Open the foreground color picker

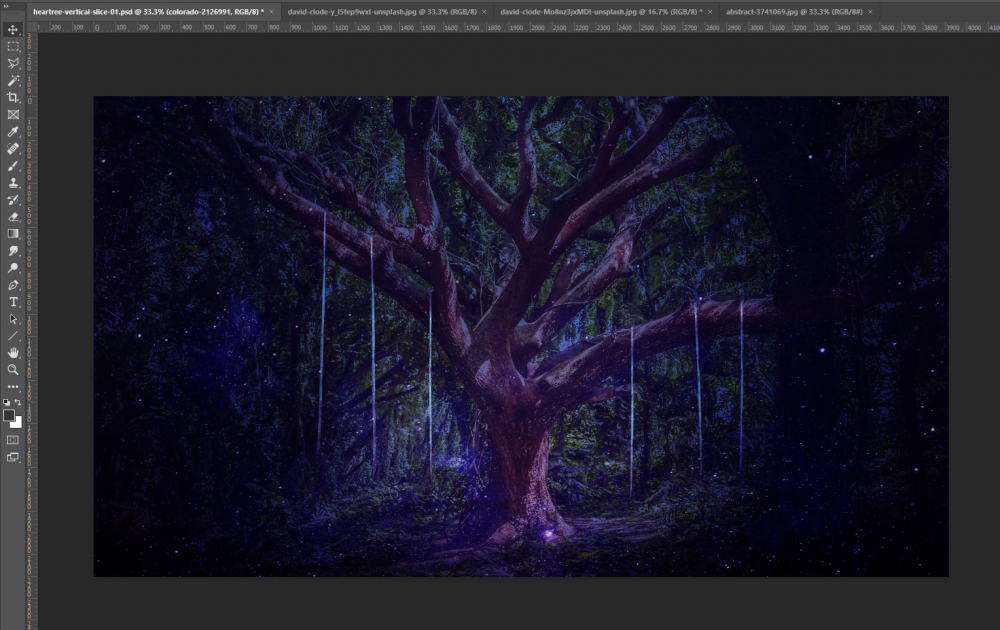[8, 415]
